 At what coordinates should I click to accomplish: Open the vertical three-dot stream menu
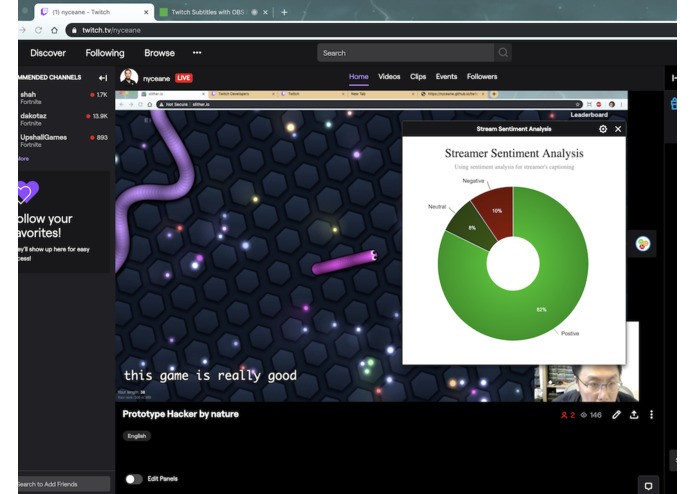click(651, 415)
